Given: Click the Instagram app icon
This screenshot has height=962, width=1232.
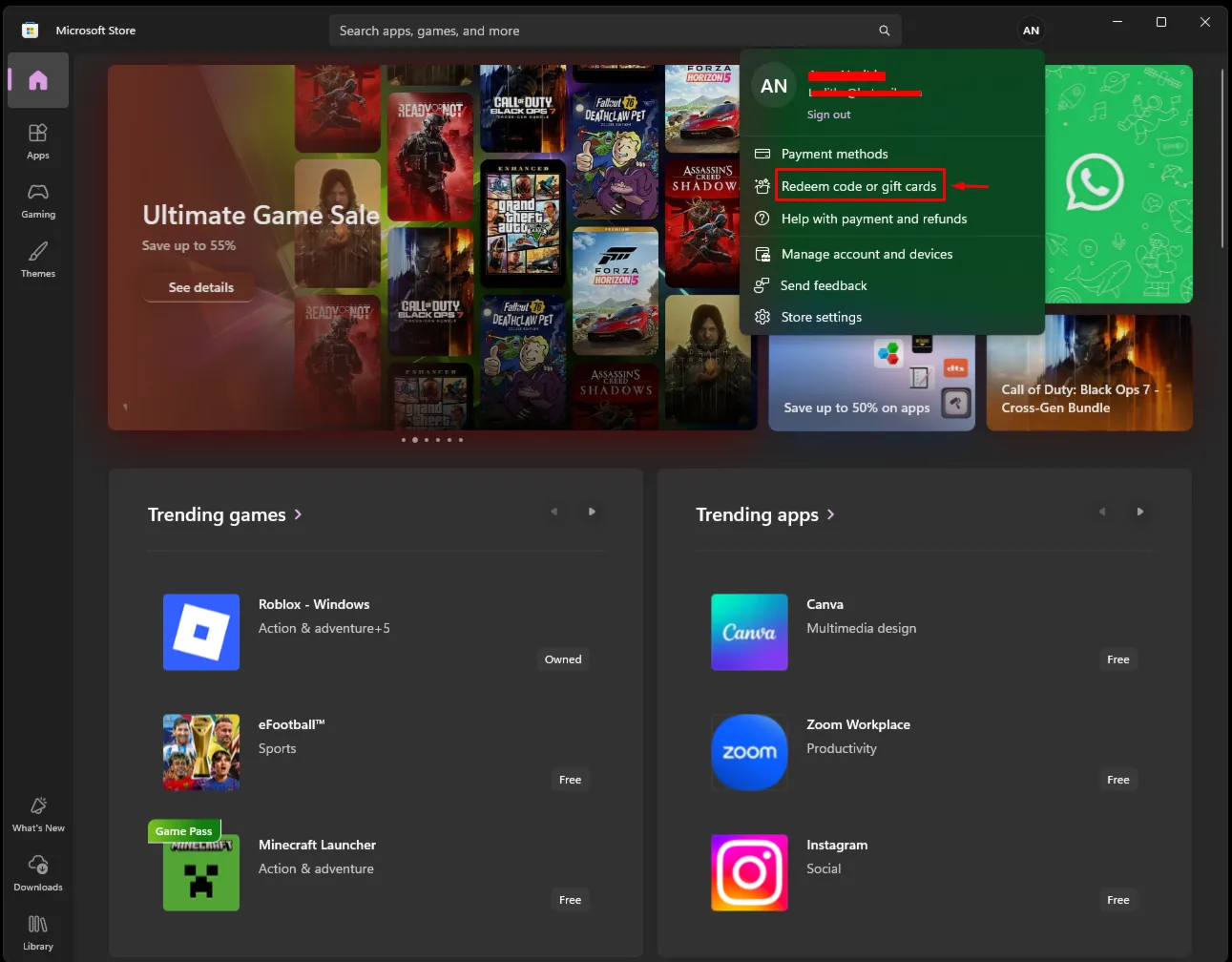Looking at the screenshot, I should click(x=749, y=872).
